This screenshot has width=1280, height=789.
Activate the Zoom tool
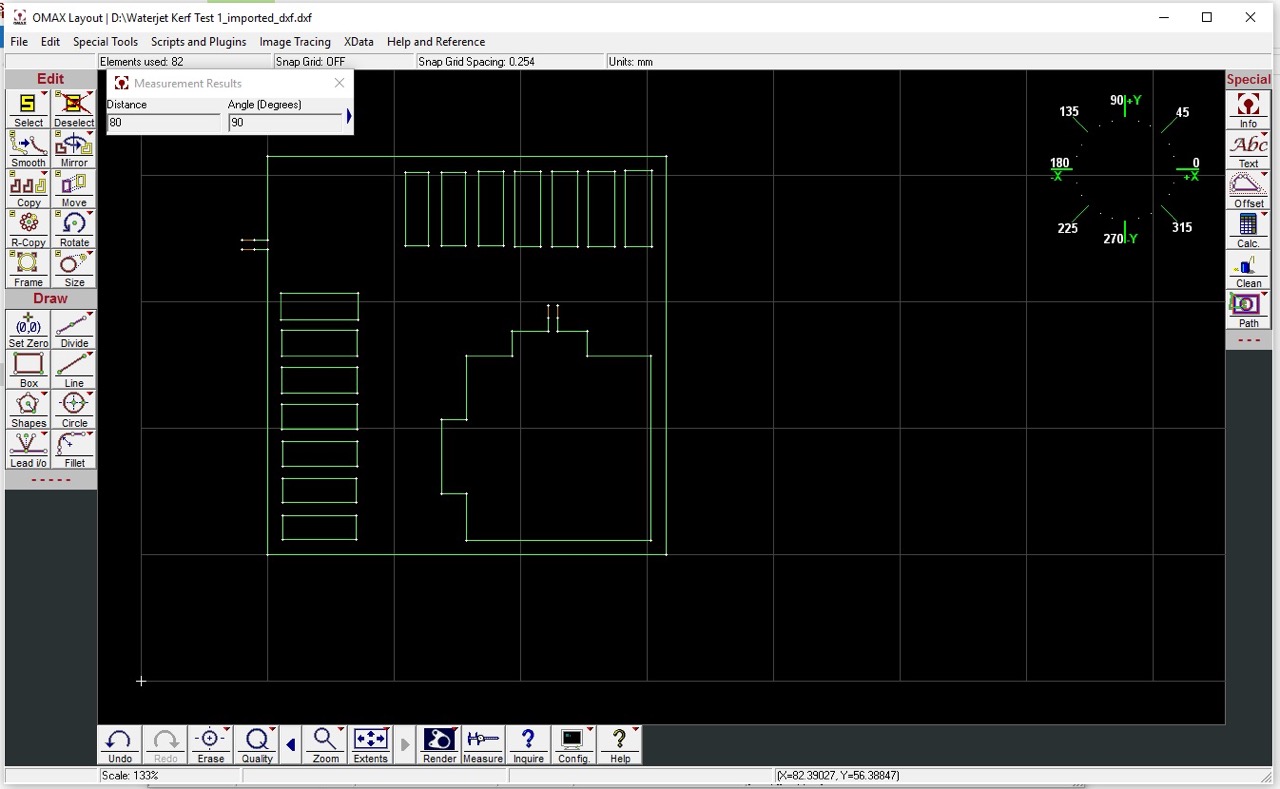325,745
